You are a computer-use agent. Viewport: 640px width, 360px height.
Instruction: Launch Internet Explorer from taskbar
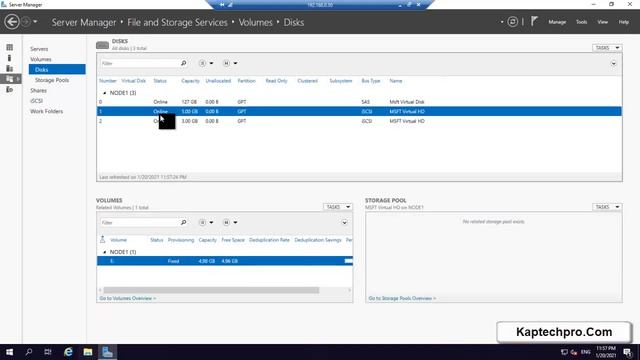tap(68, 352)
